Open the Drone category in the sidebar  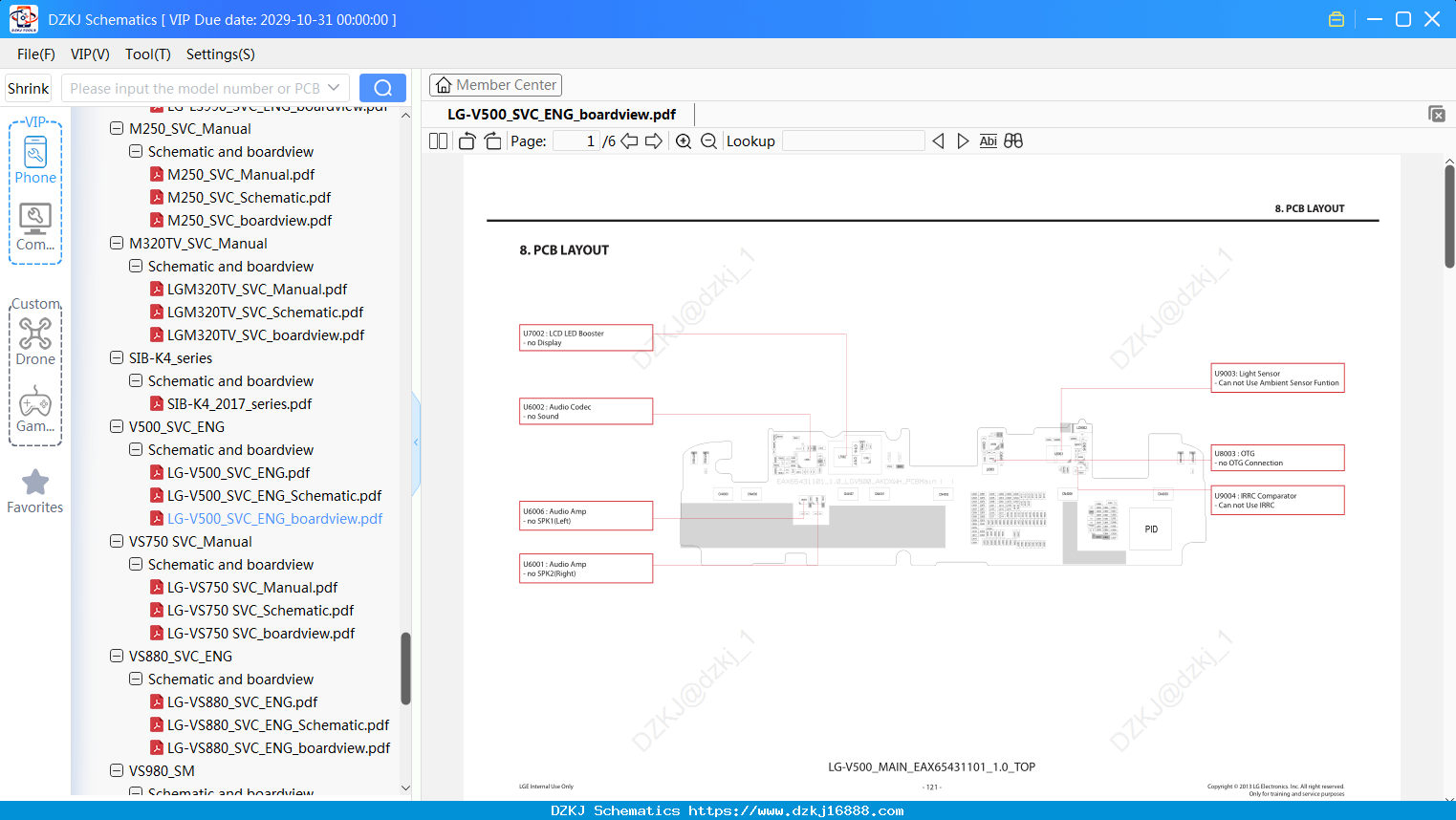(x=35, y=341)
